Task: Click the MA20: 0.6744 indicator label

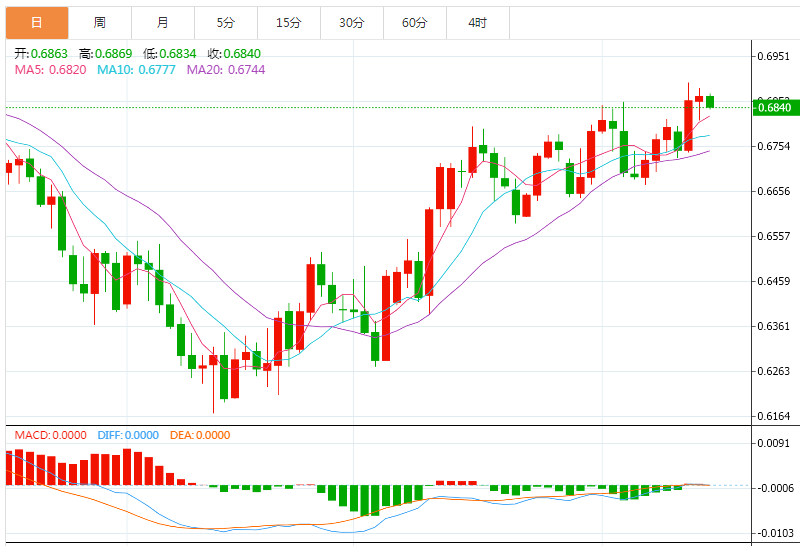Action: 226,70
